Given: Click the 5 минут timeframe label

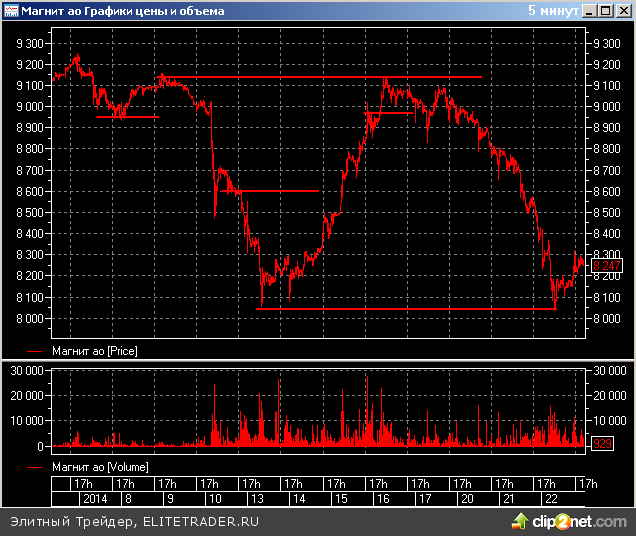Looking at the screenshot, I should click(551, 11).
